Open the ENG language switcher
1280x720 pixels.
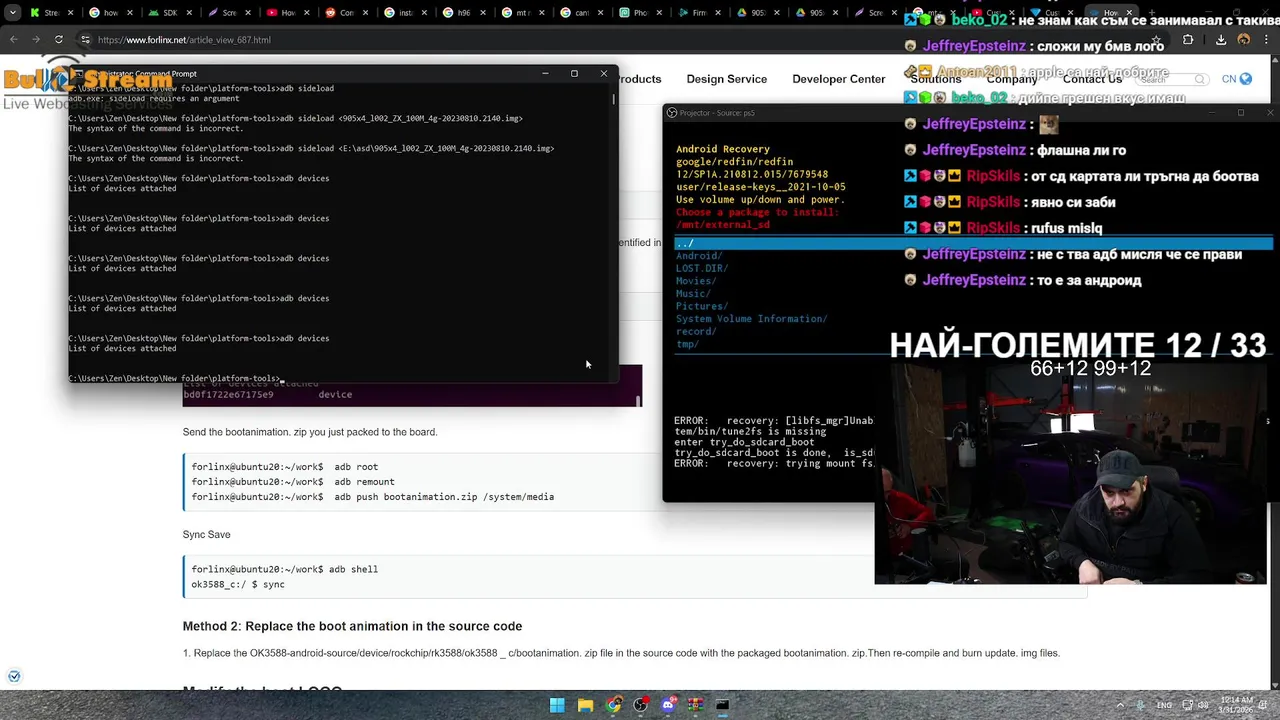pos(1164,705)
